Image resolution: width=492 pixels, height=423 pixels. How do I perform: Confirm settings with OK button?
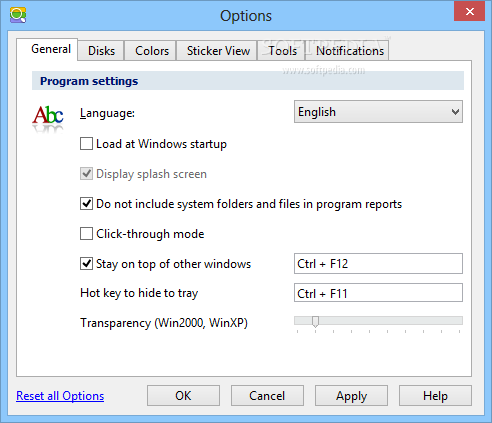pos(183,396)
